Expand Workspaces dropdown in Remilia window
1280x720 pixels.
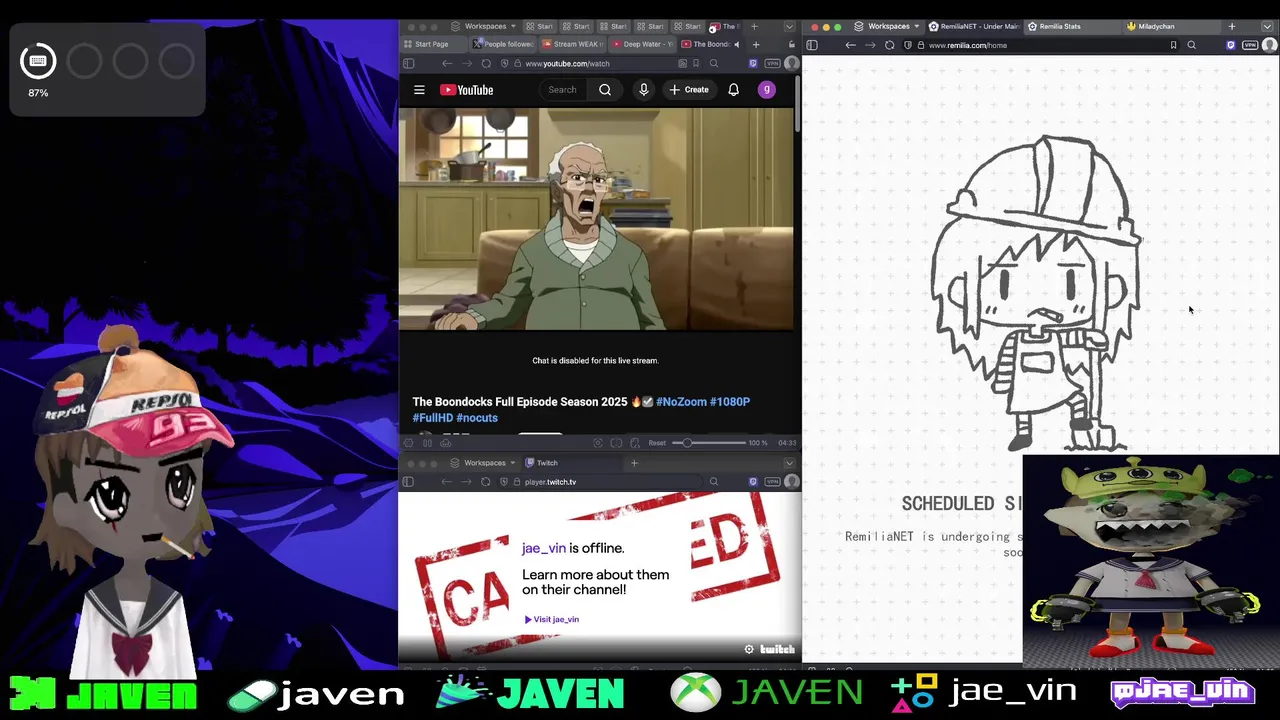pyautogui.click(x=888, y=26)
